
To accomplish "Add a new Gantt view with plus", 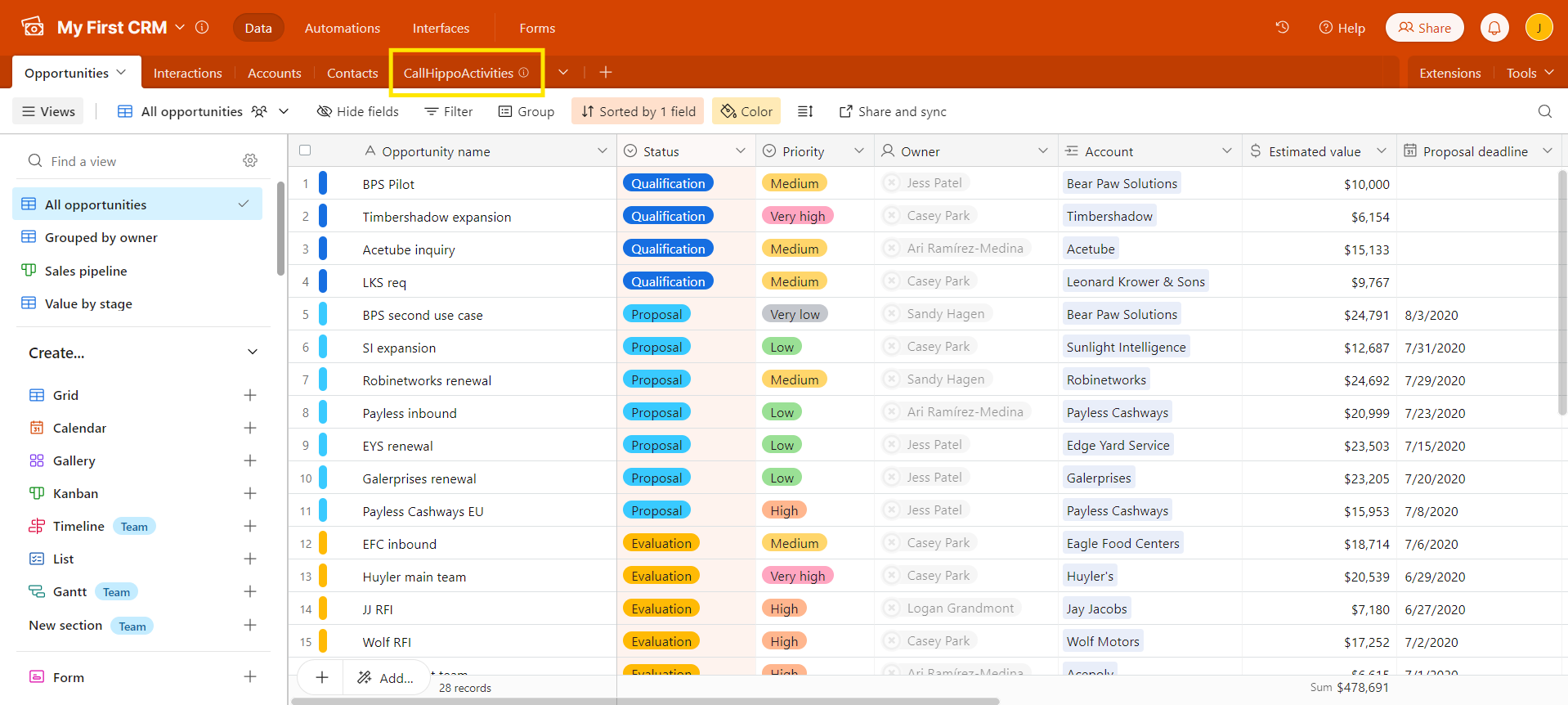I will pyautogui.click(x=250, y=591).
